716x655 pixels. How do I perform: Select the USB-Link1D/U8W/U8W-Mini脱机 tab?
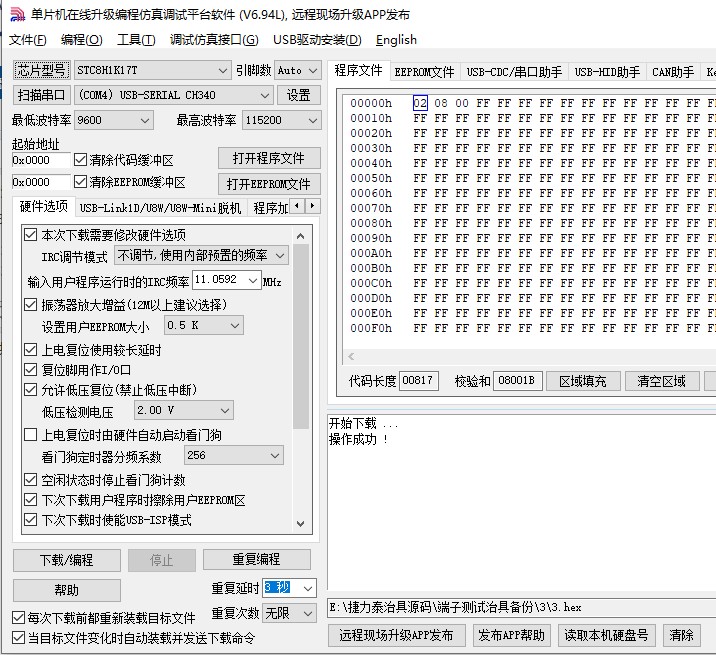(160, 208)
